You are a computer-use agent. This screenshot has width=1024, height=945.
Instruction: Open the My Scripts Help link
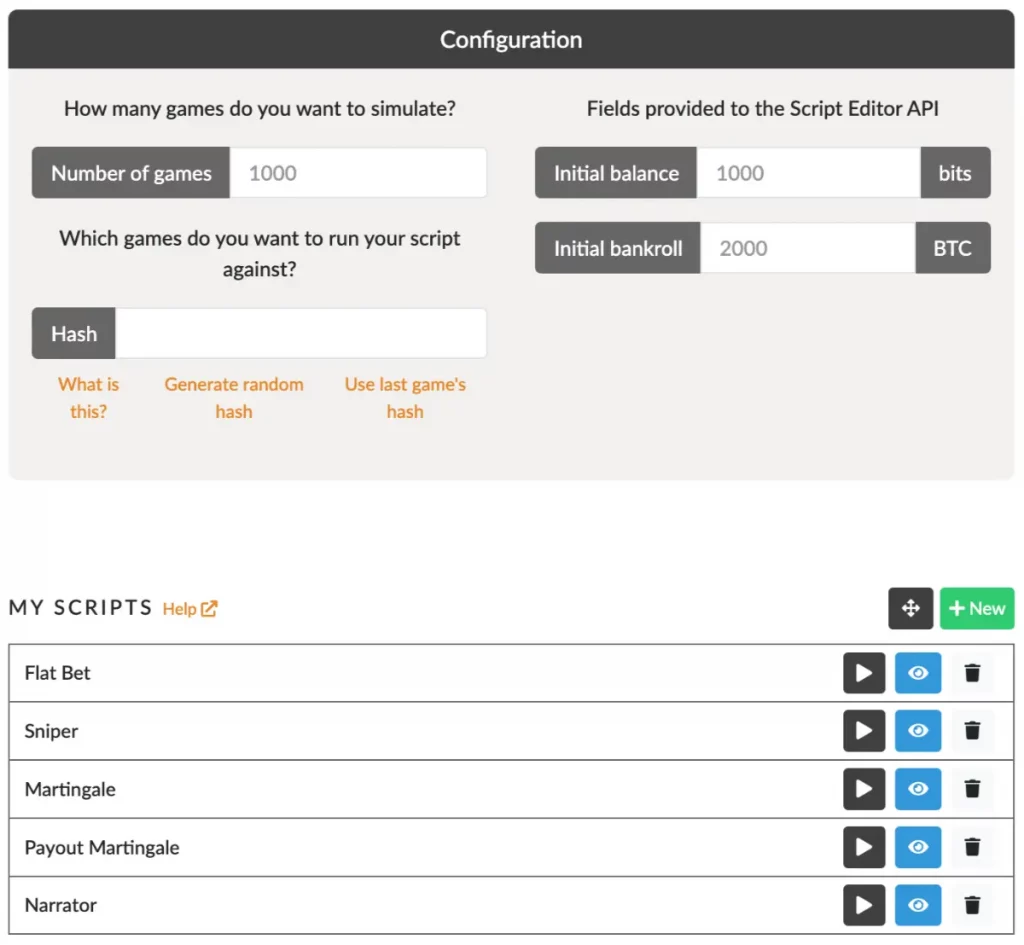coord(189,609)
